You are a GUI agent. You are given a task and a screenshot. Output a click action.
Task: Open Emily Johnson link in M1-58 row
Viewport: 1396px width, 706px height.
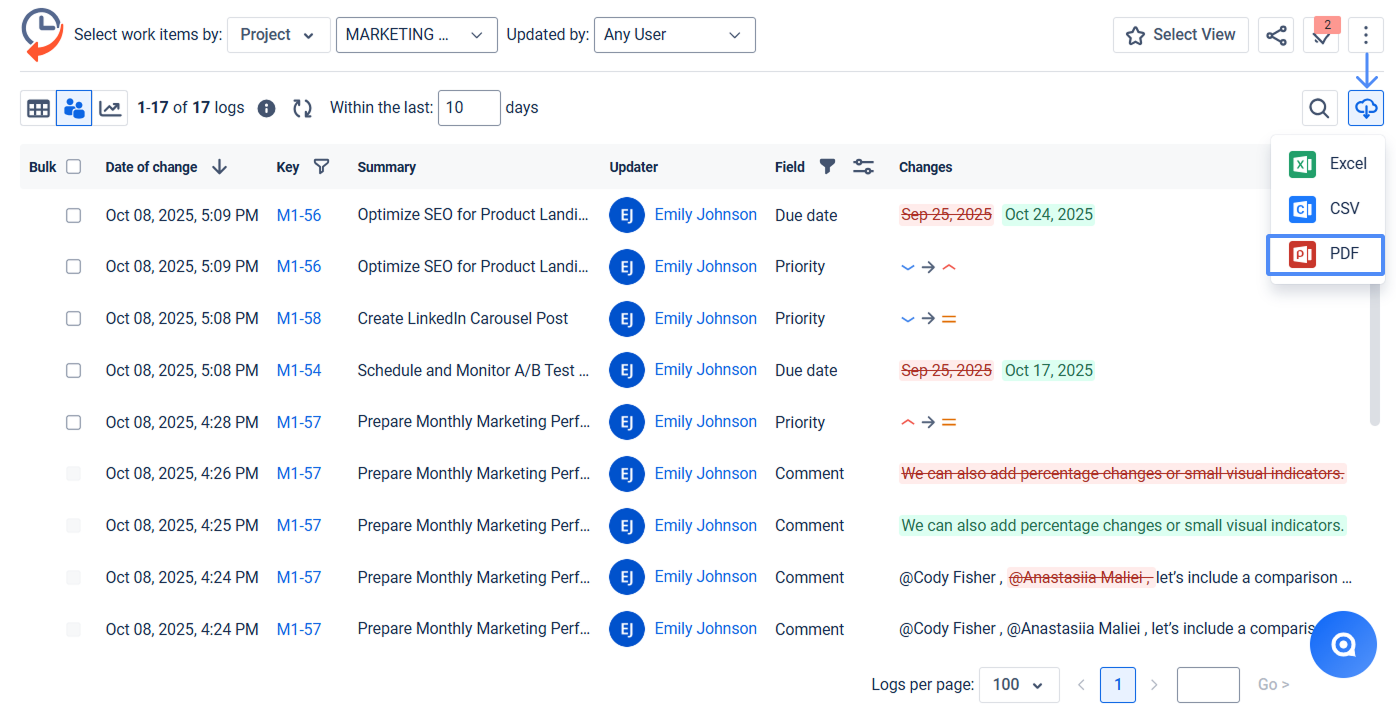706,318
